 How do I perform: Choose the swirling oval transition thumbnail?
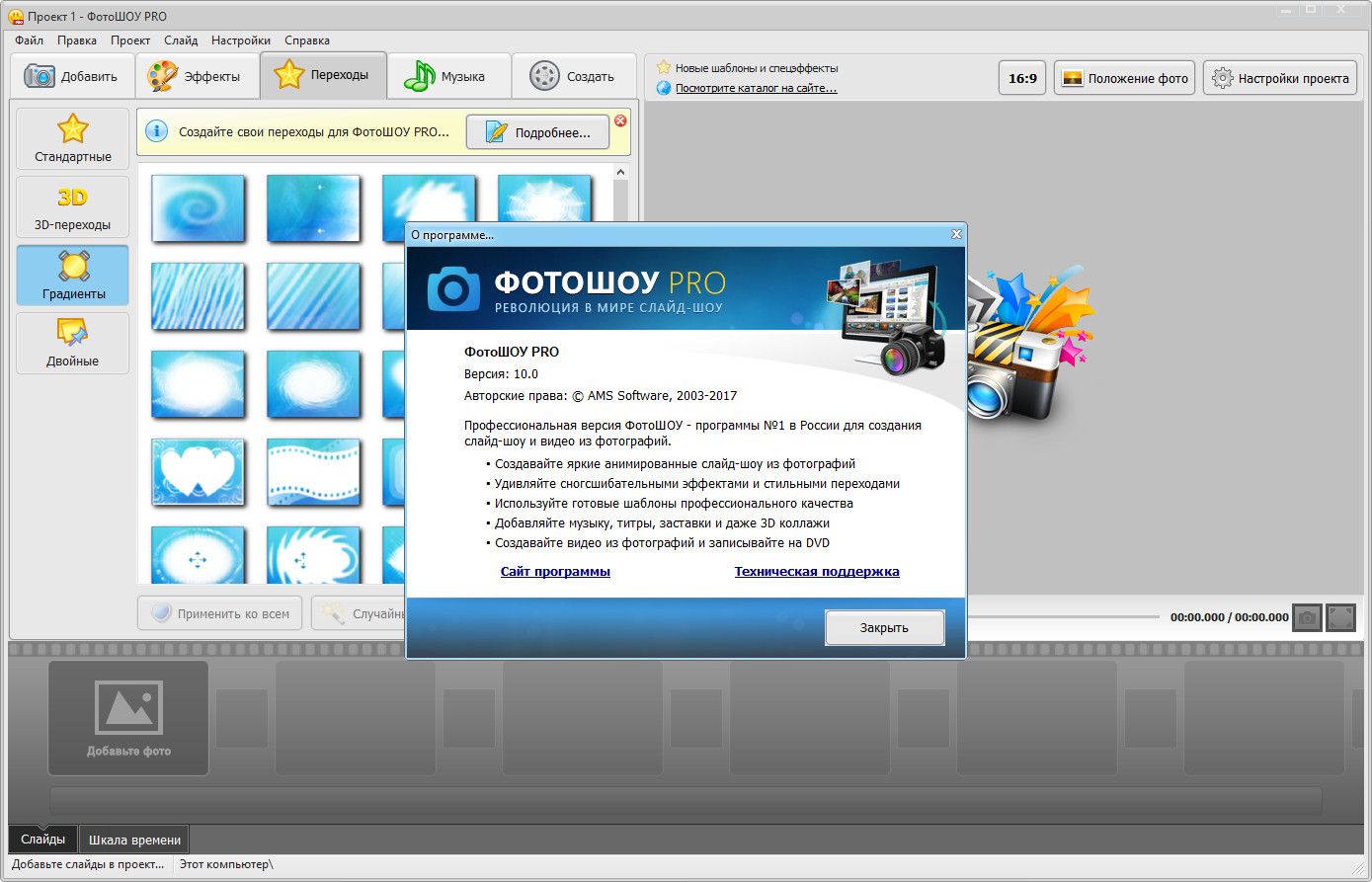coord(313,383)
